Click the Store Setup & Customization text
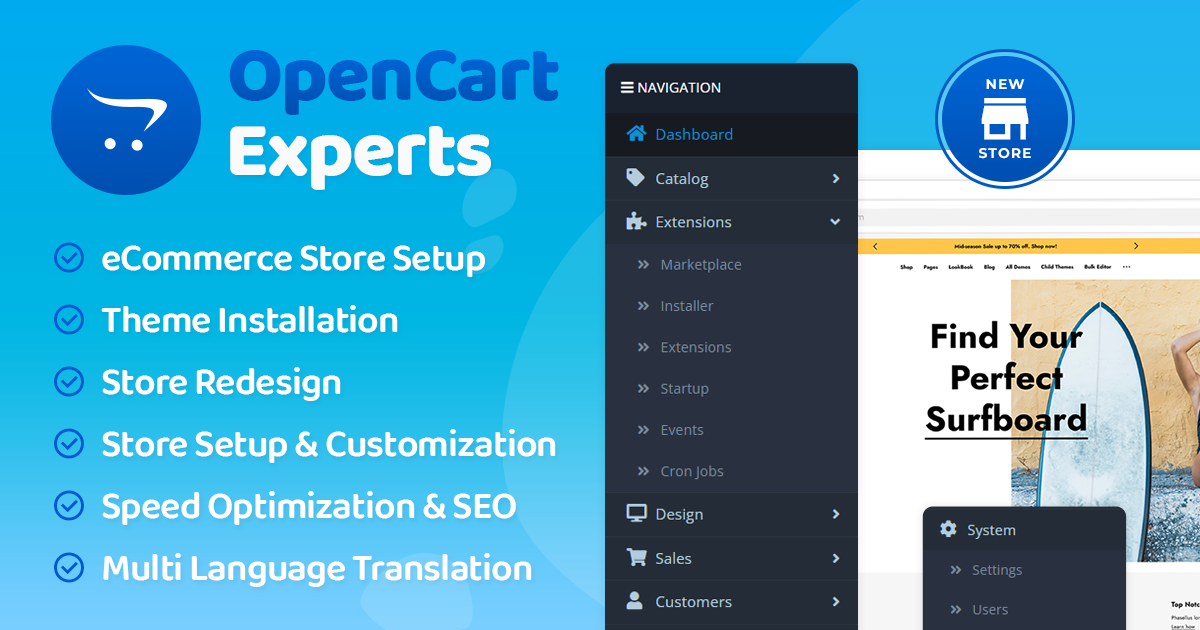The width and height of the screenshot is (1200, 630). [329, 444]
